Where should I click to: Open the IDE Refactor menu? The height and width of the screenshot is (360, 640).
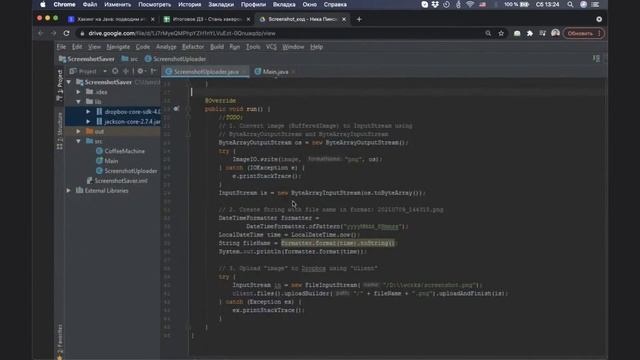click(193, 47)
